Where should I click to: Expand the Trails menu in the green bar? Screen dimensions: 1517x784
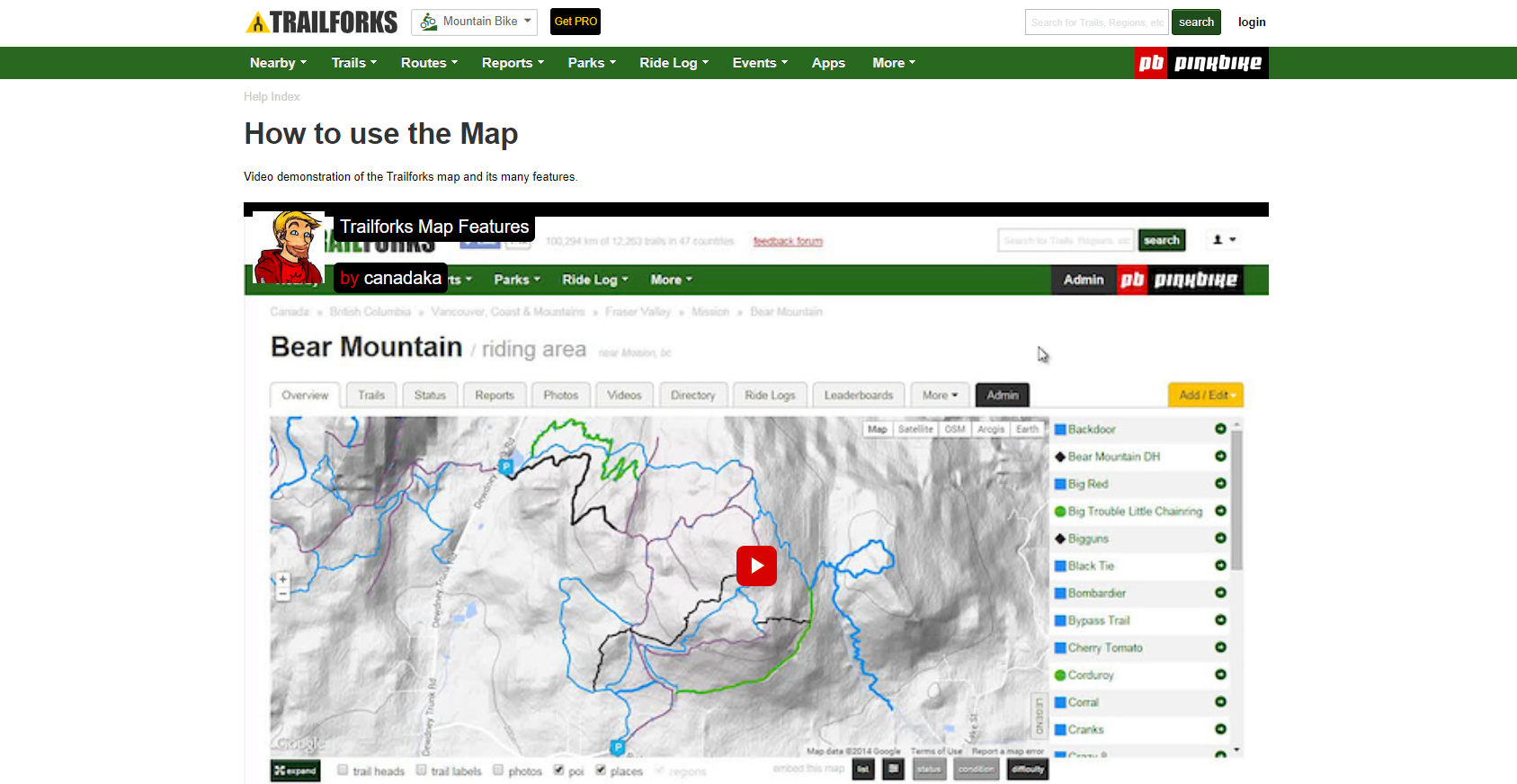353,63
